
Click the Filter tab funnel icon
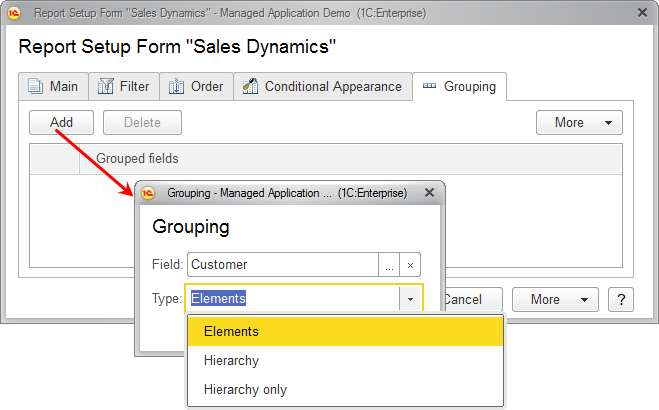point(105,86)
